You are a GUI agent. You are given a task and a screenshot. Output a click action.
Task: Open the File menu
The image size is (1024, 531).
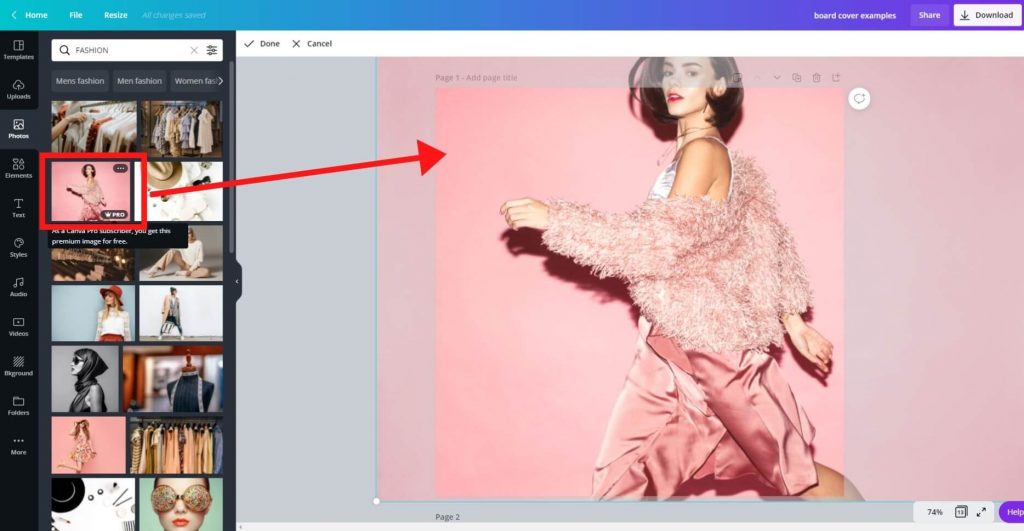coord(76,15)
